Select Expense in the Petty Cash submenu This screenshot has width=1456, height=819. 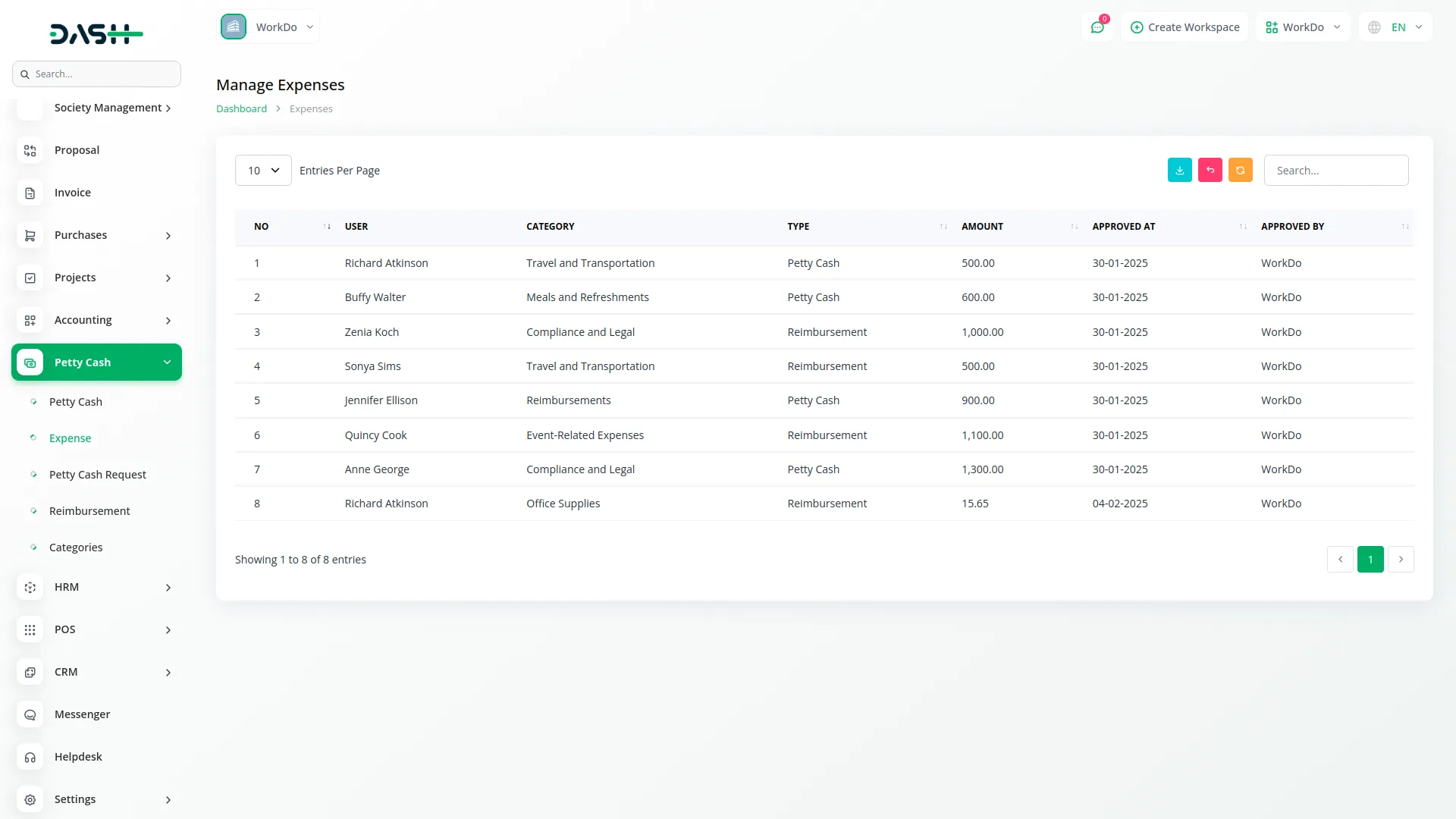pyautogui.click(x=70, y=438)
